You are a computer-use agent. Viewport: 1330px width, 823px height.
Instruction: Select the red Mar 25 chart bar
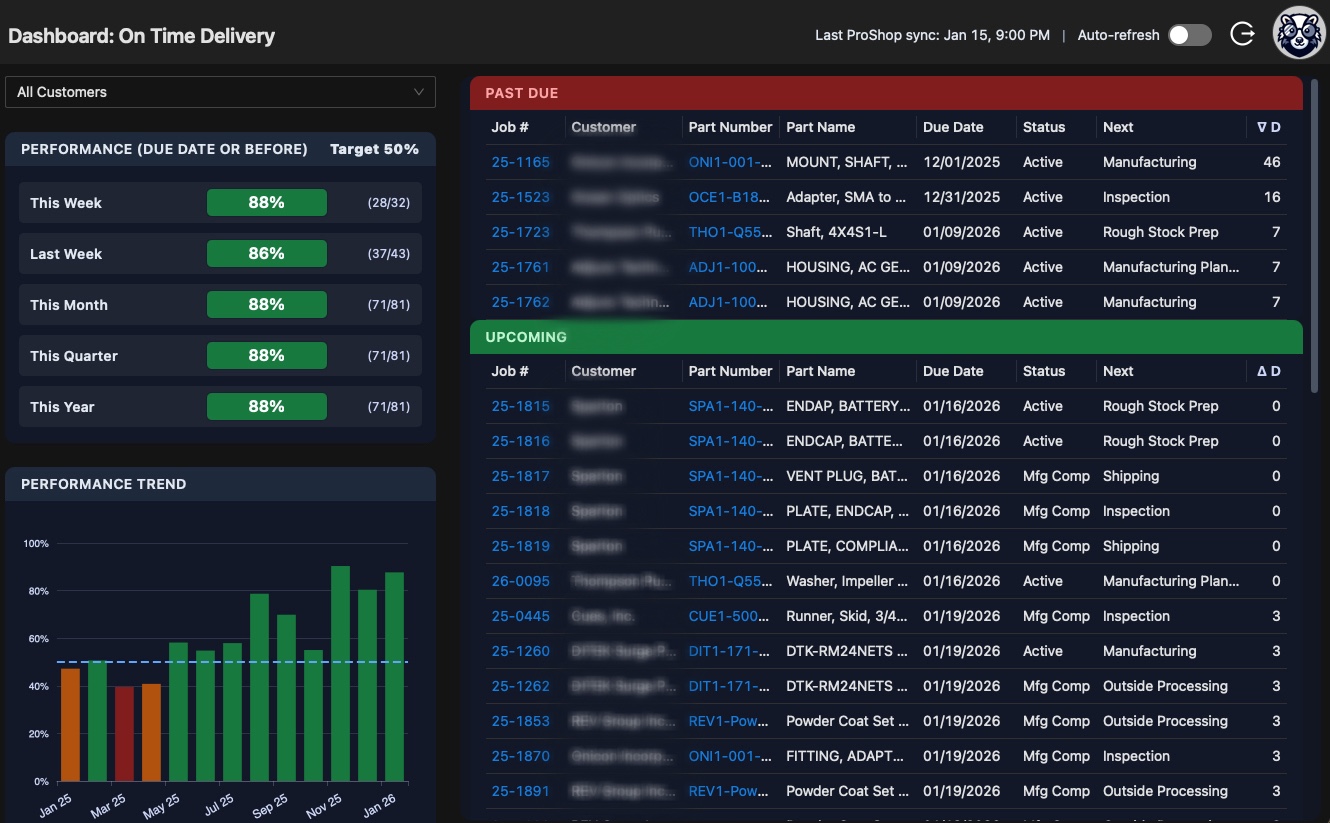(x=124, y=733)
